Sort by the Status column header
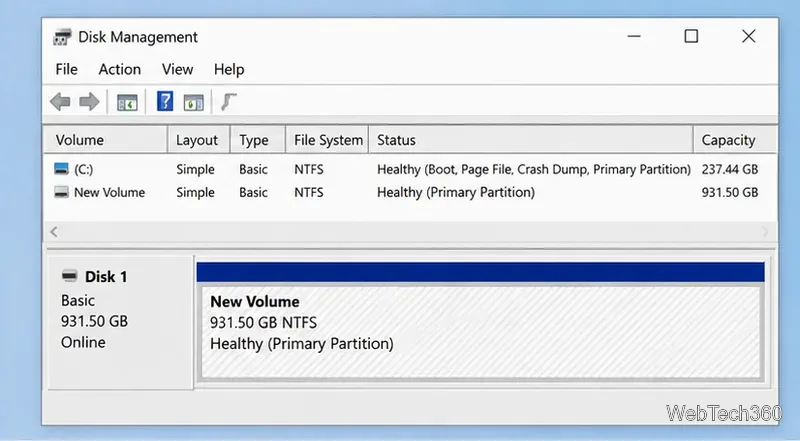This screenshot has width=800, height=441. coord(531,140)
